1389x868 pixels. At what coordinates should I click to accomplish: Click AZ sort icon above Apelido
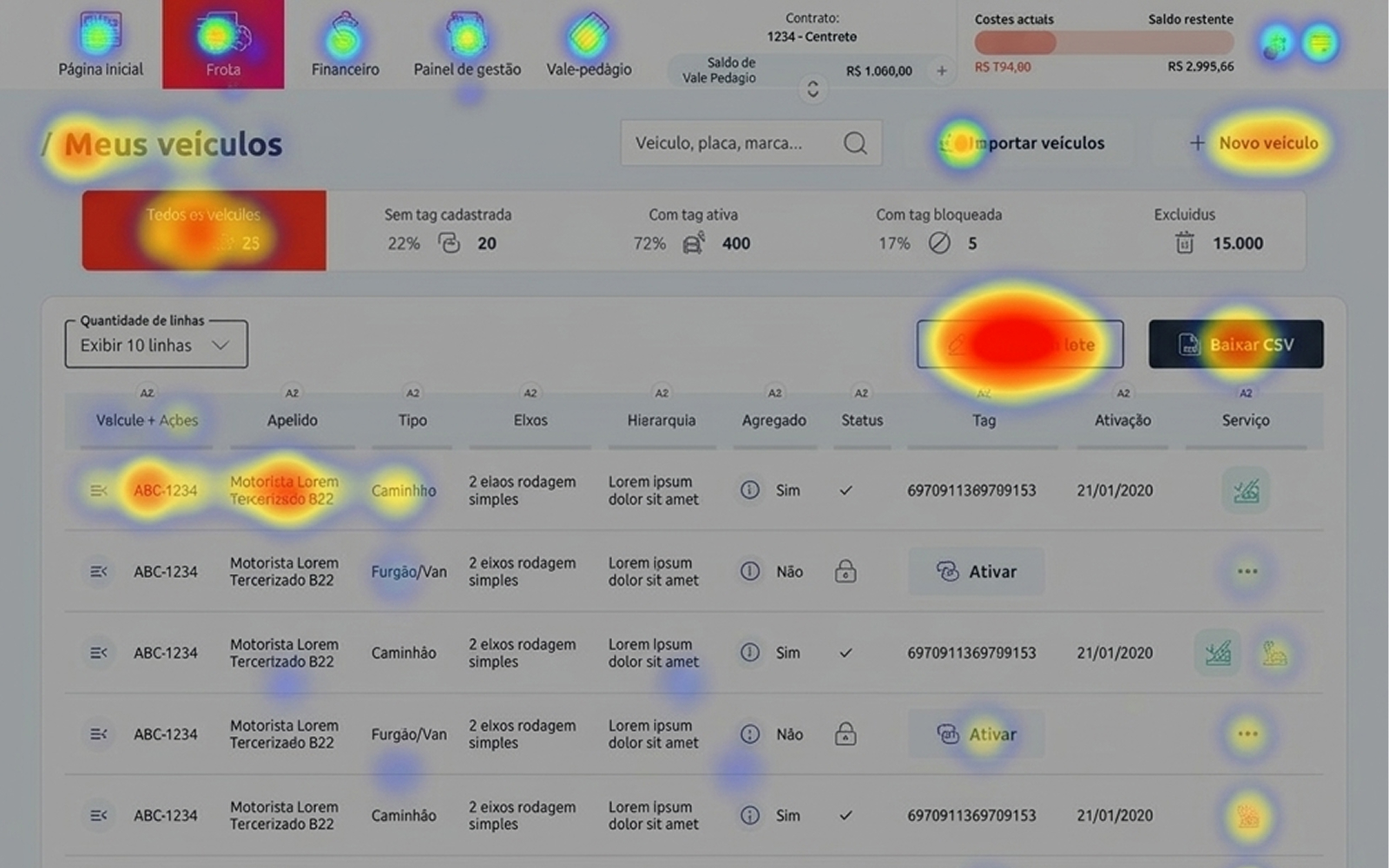coord(292,393)
